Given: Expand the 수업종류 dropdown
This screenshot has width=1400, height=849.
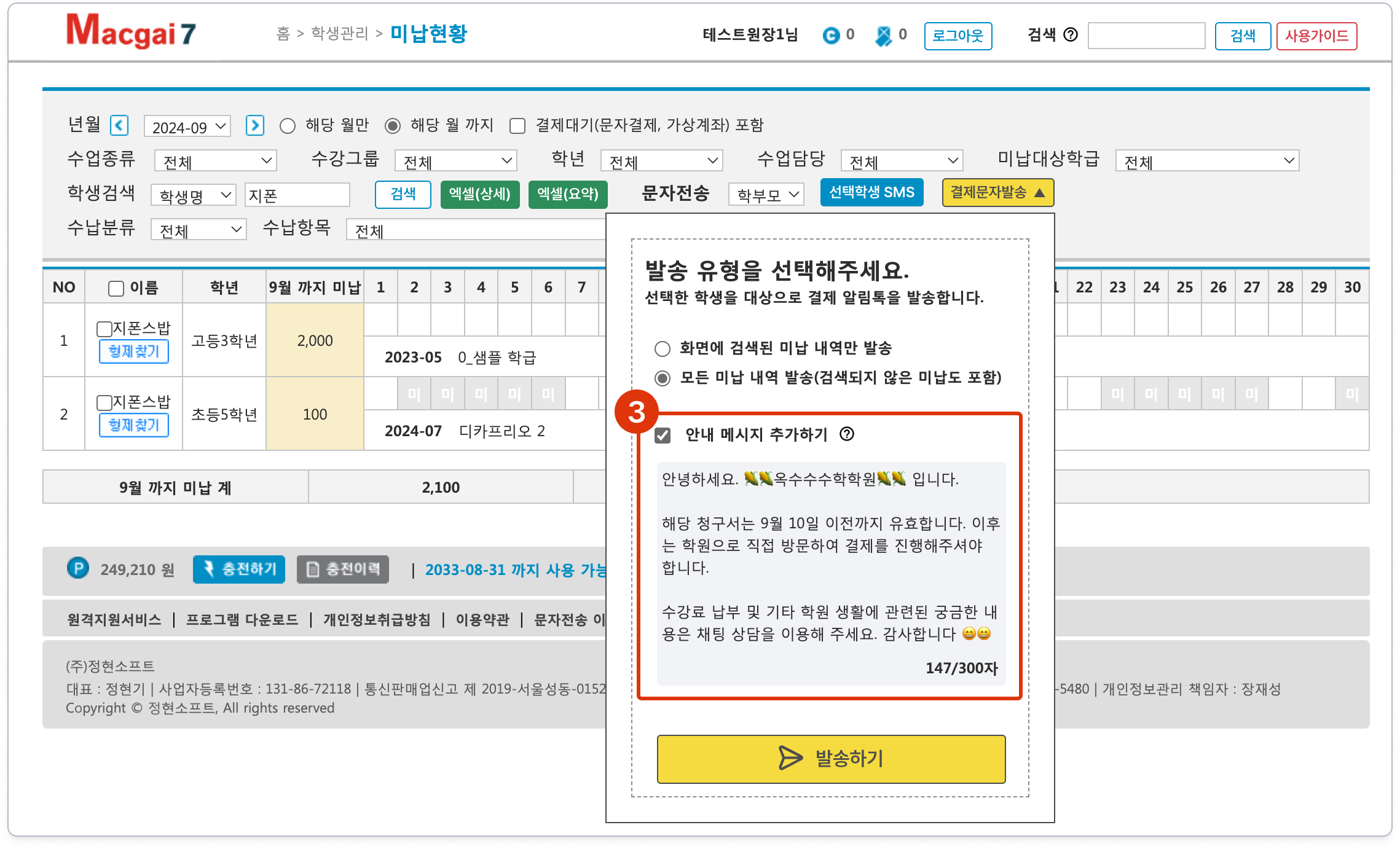Looking at the screenshot, I should [x=215, y=161].
